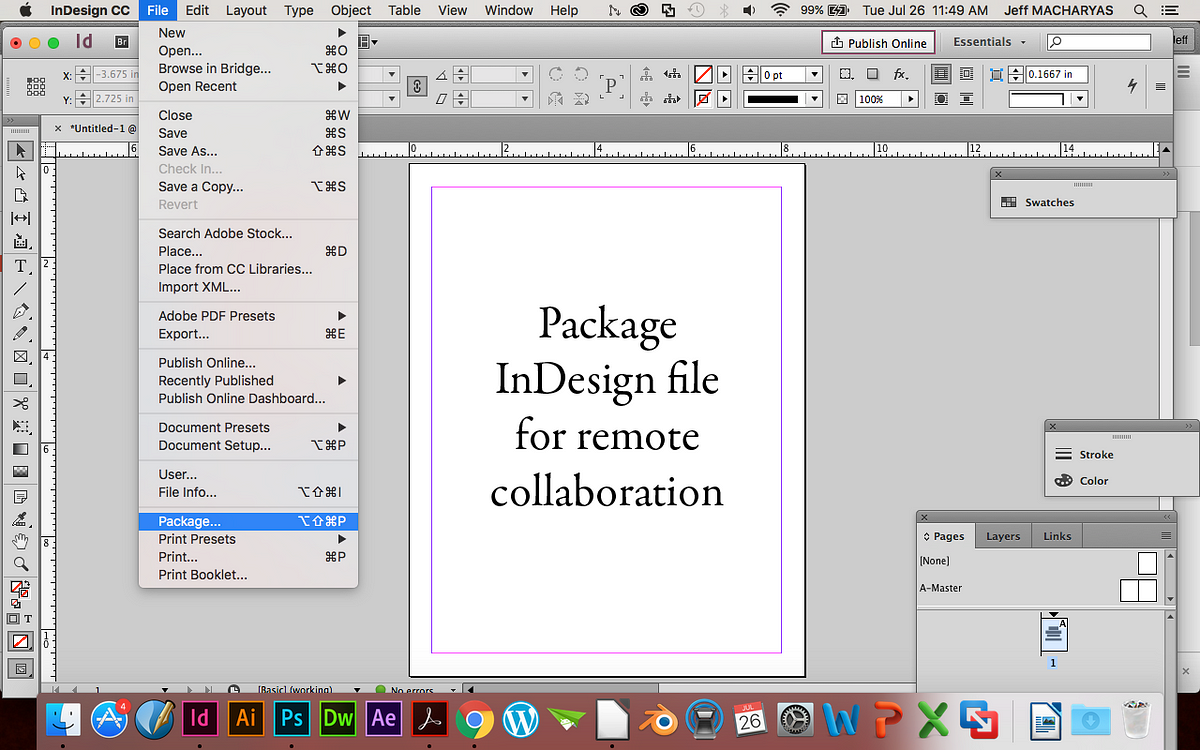This screenshot has width=1200, height=750.
Task: Select the Scissors tool
Action: [x=20, y=403]
